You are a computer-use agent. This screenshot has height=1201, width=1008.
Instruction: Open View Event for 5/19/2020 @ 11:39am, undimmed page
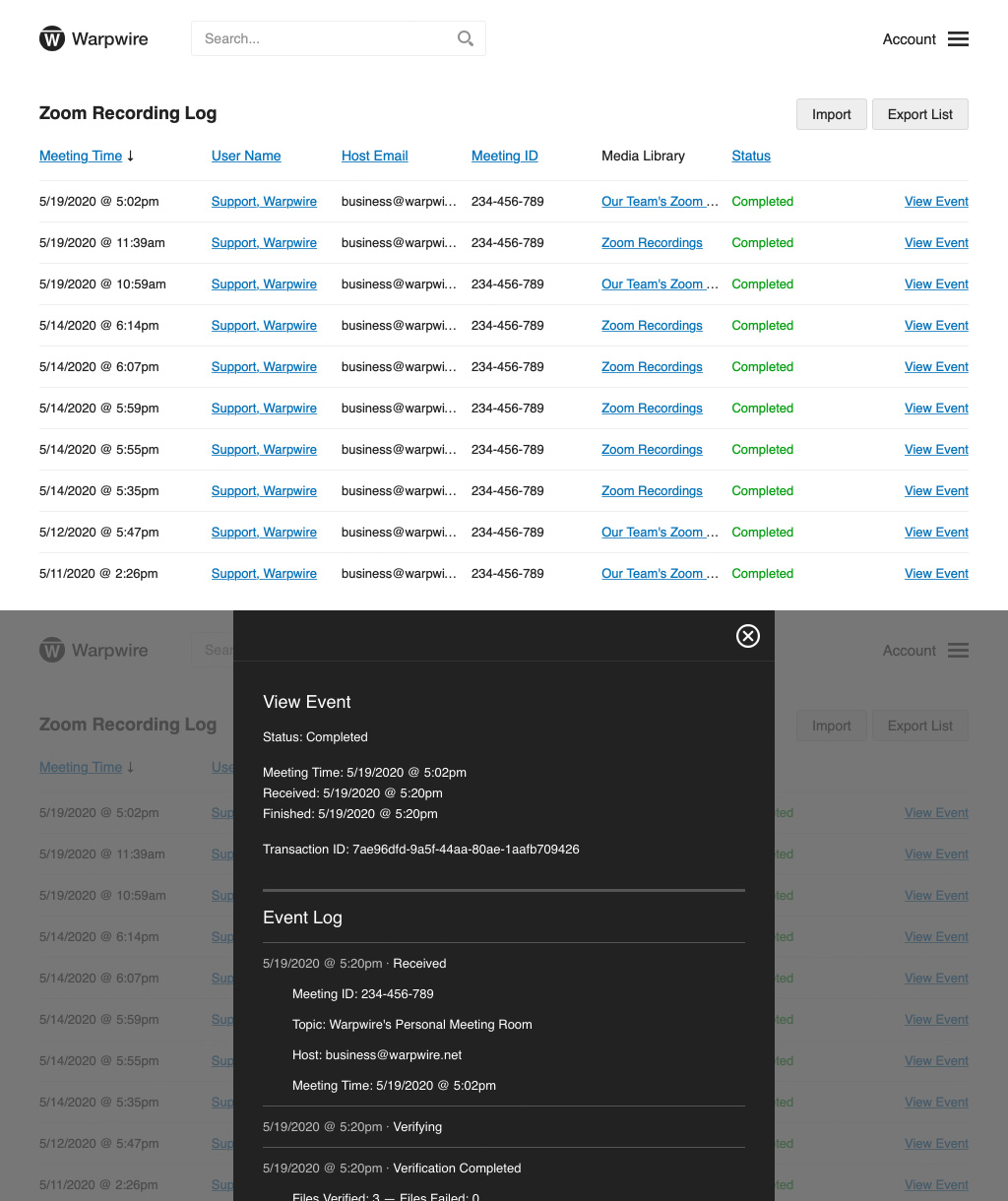[x=936, y=242]
